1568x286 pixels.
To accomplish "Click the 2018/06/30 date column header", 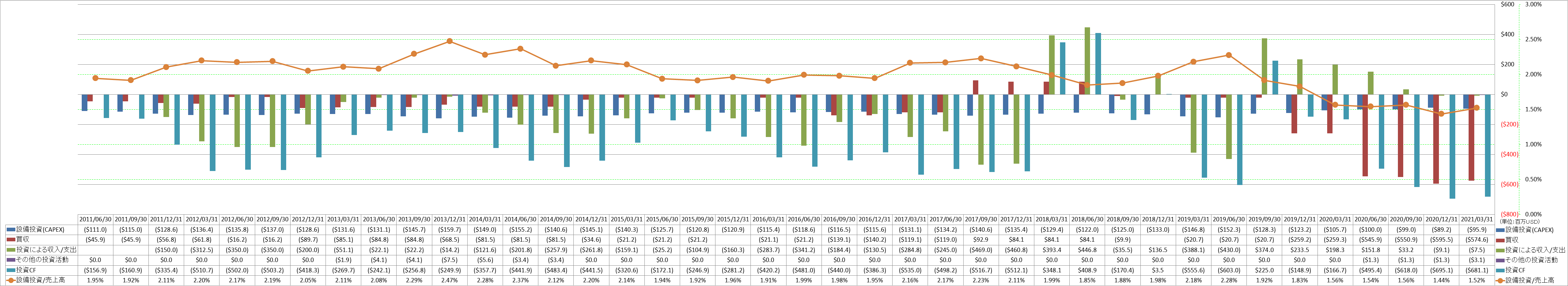I will 1087,220.
